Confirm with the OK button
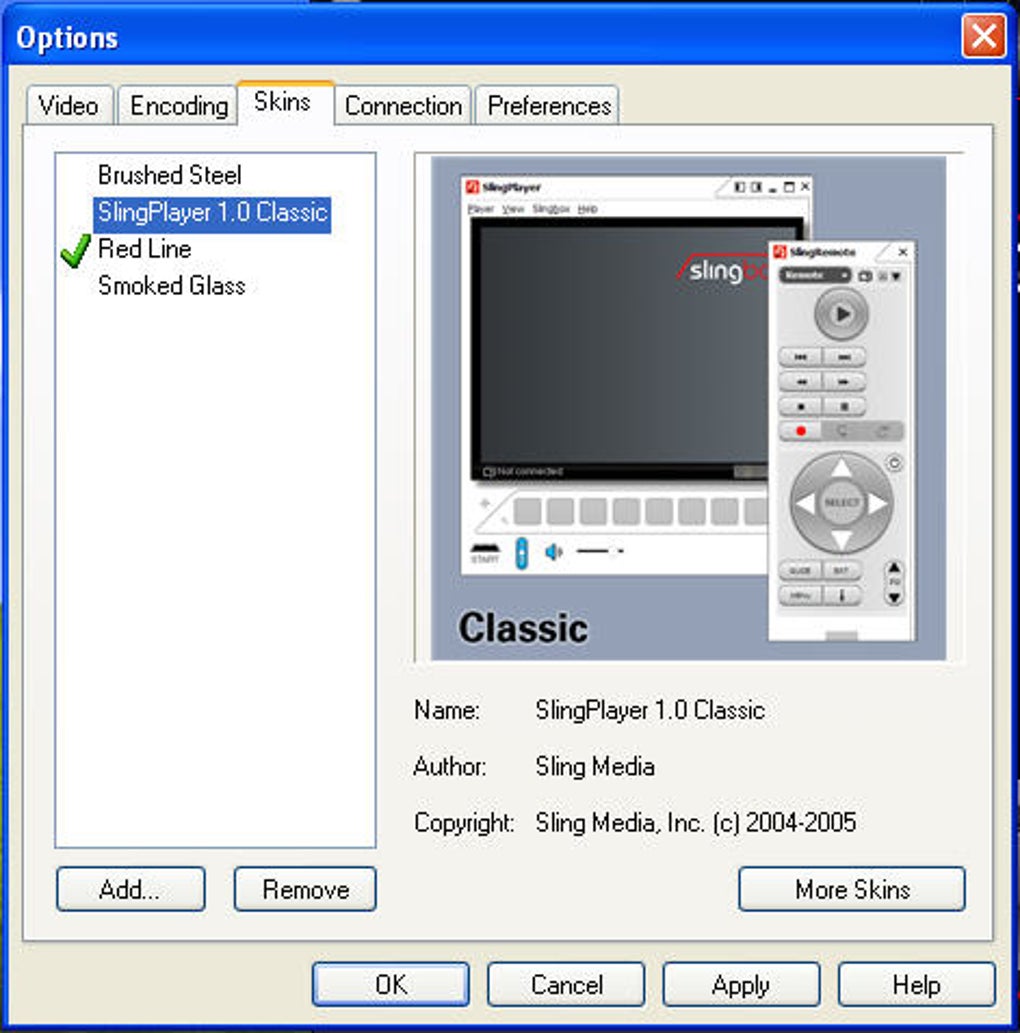 tap(391, 984)
